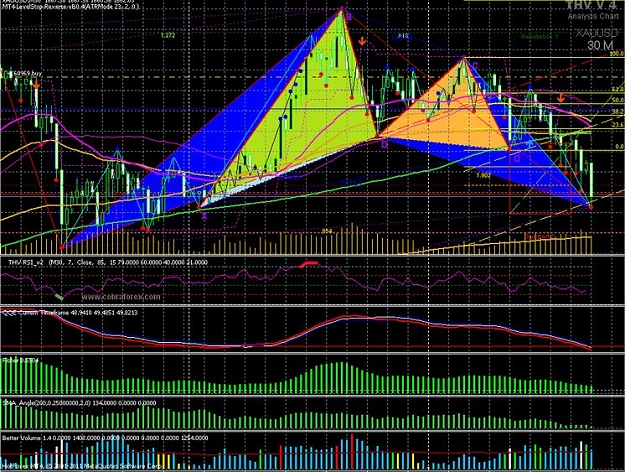Click the SMA_Angle indicator label
Image resolution: width=625 pixels, height=472 pixels.
coord(79,403)
